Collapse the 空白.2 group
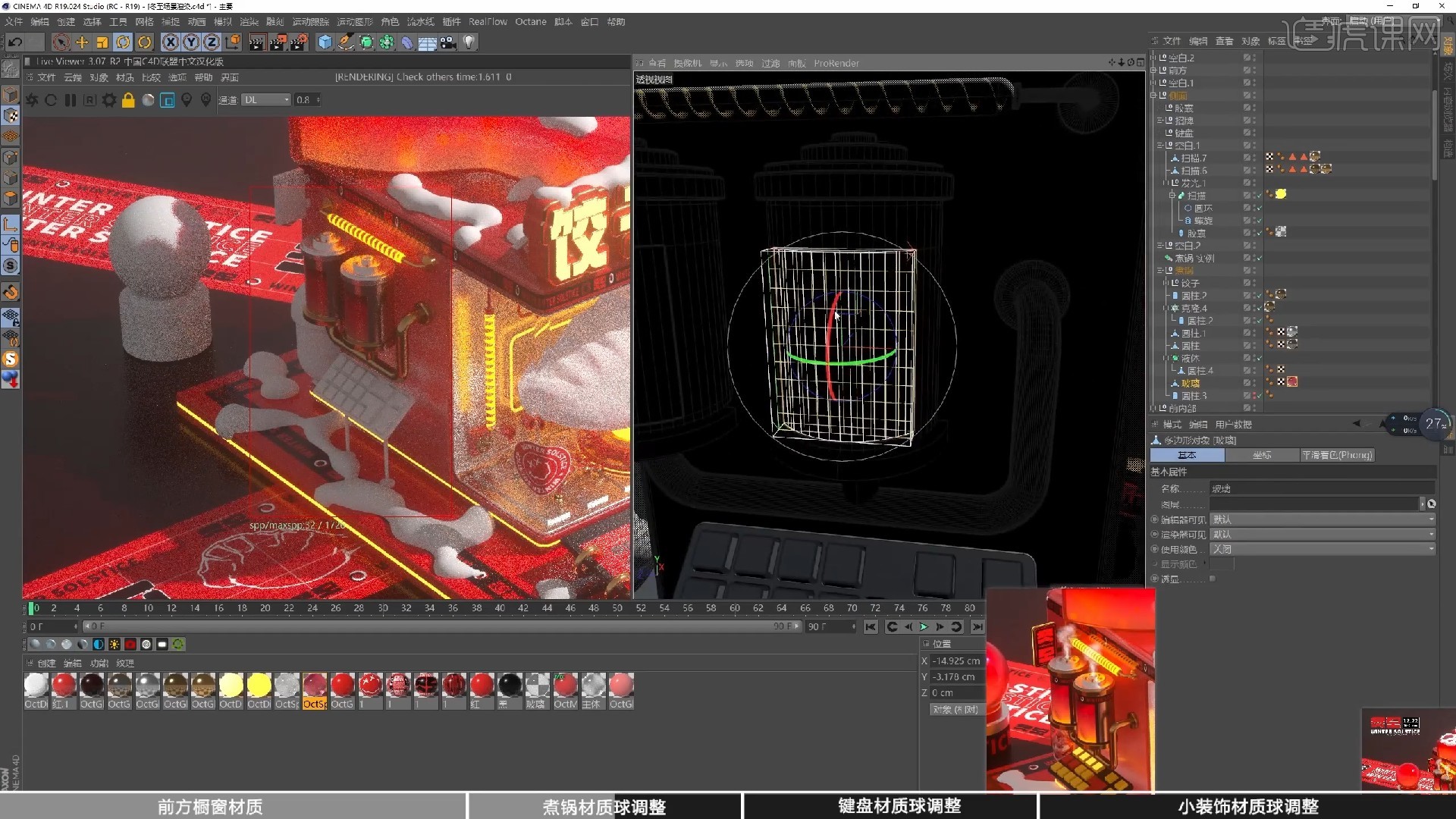1456x819 pixels. [x=1160, y=246]
